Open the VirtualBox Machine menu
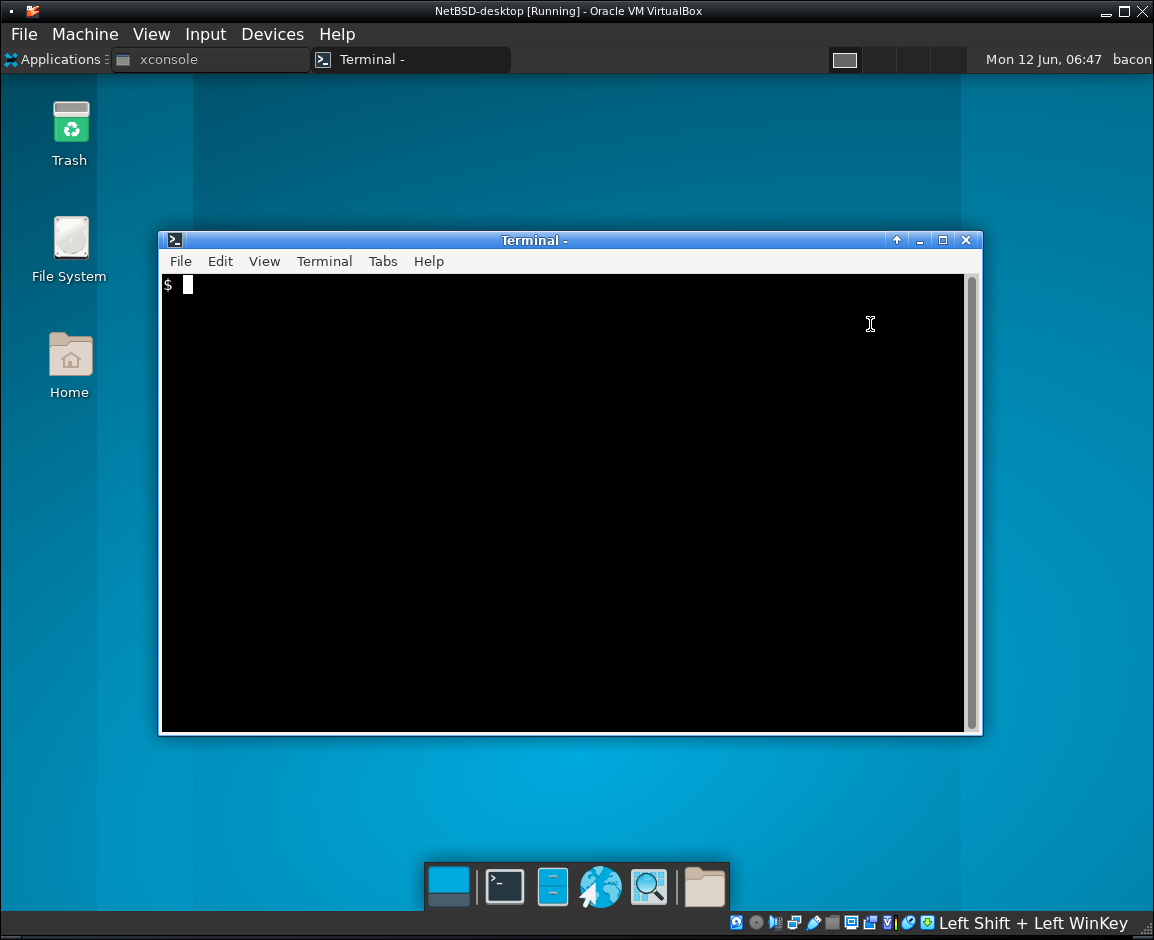Screen dimensions: 1154x940 click(85, 34)
